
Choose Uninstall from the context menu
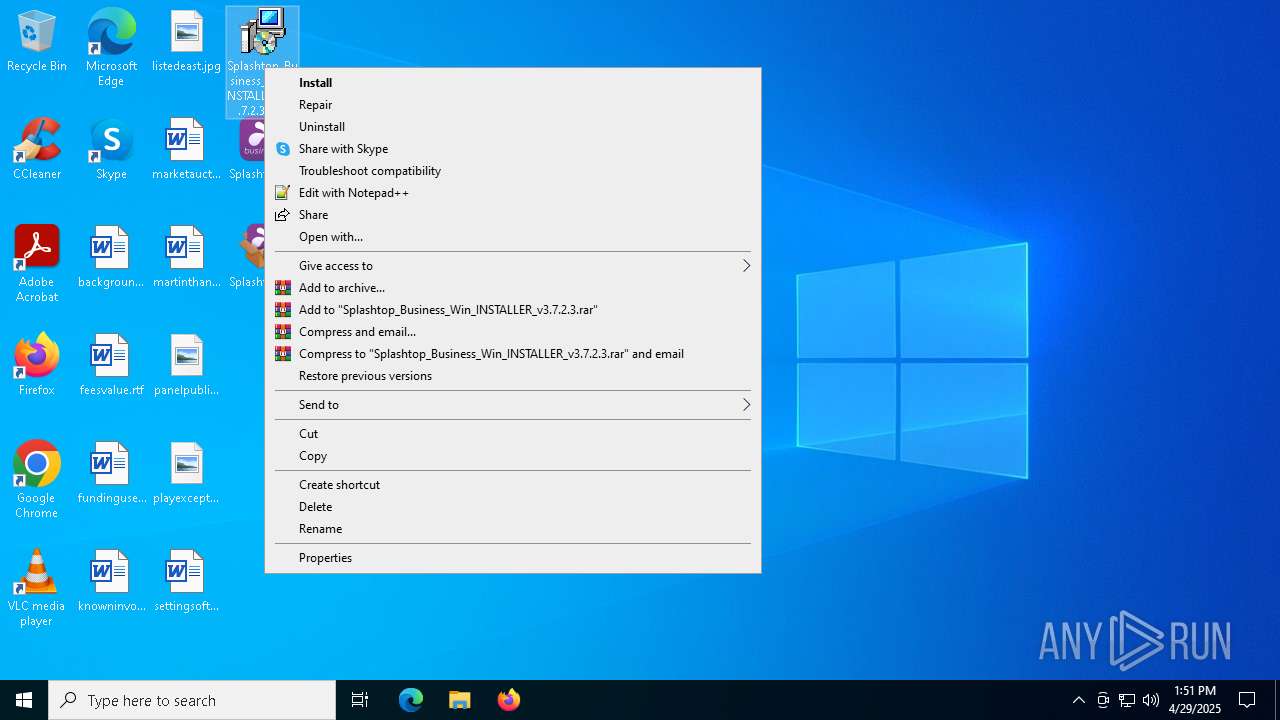point(513,127)
